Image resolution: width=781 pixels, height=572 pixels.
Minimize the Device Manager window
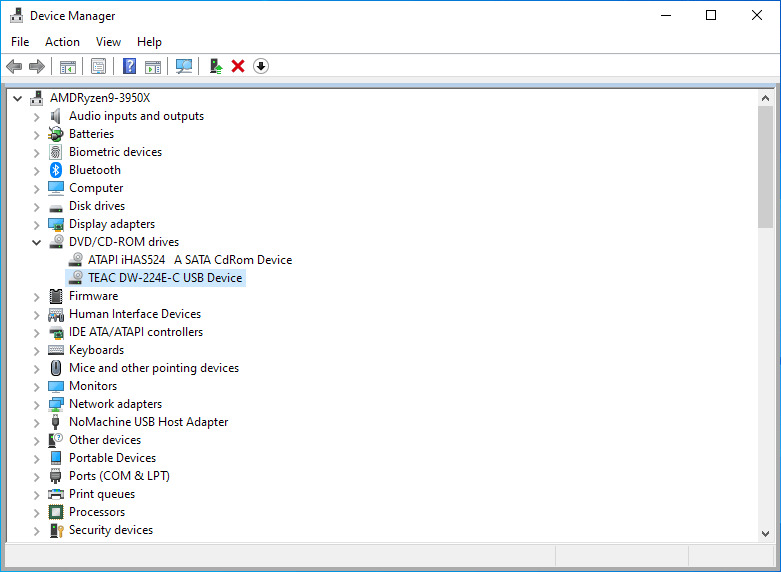[x=666, y=15]
